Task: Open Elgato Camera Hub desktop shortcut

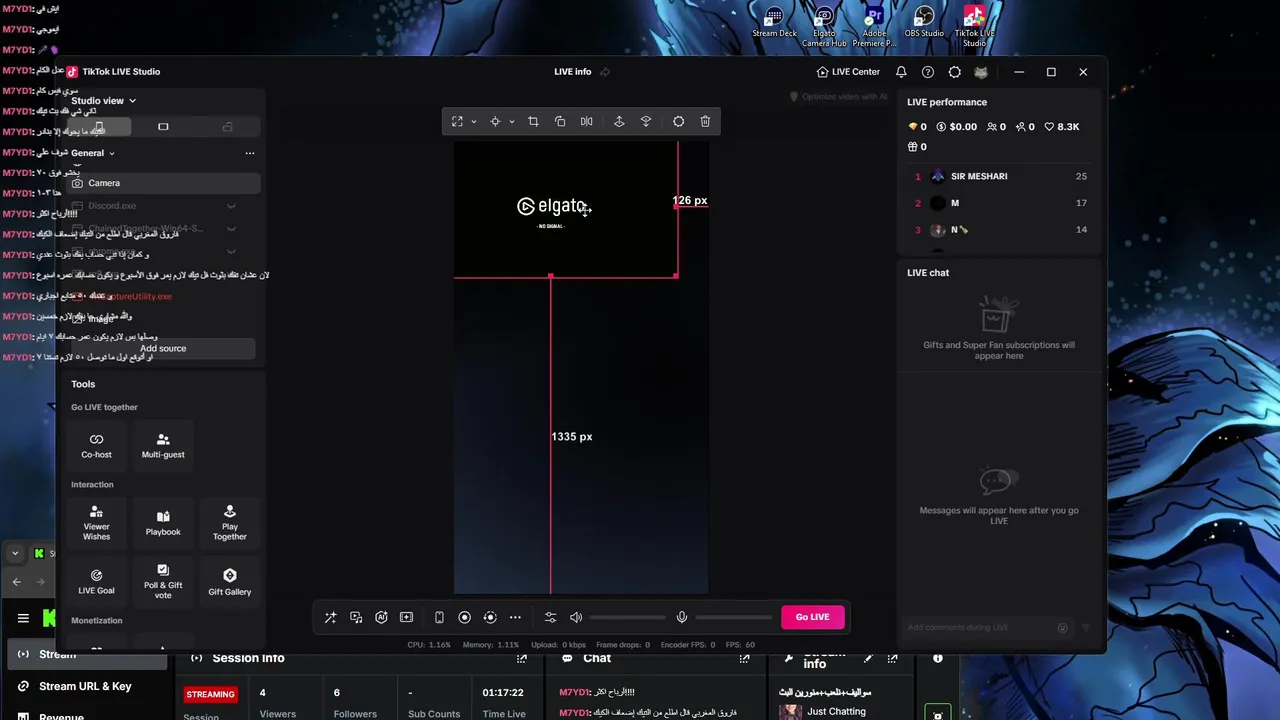Action: 824,27
